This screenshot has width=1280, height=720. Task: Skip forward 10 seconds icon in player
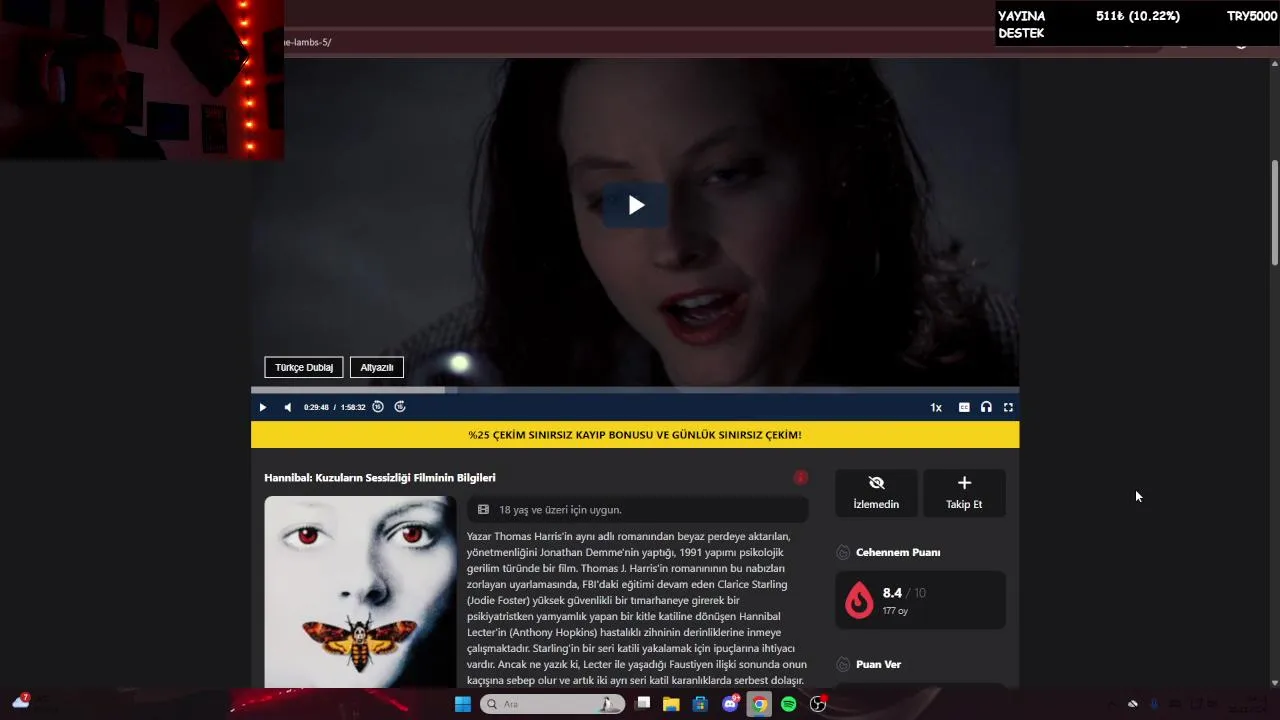click(400, 406)
